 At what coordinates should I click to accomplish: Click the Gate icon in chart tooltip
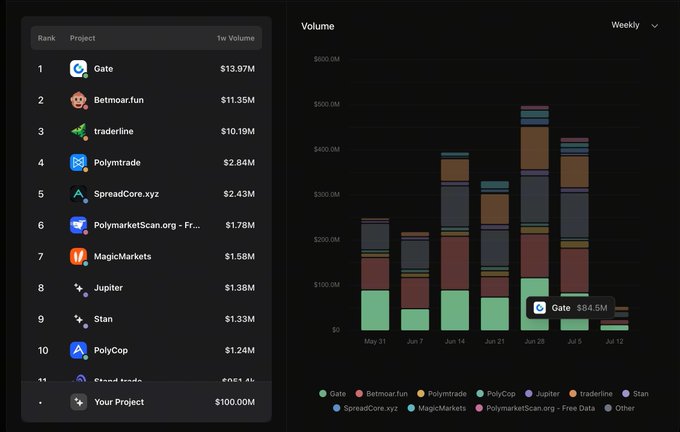(x=540, y=308)
